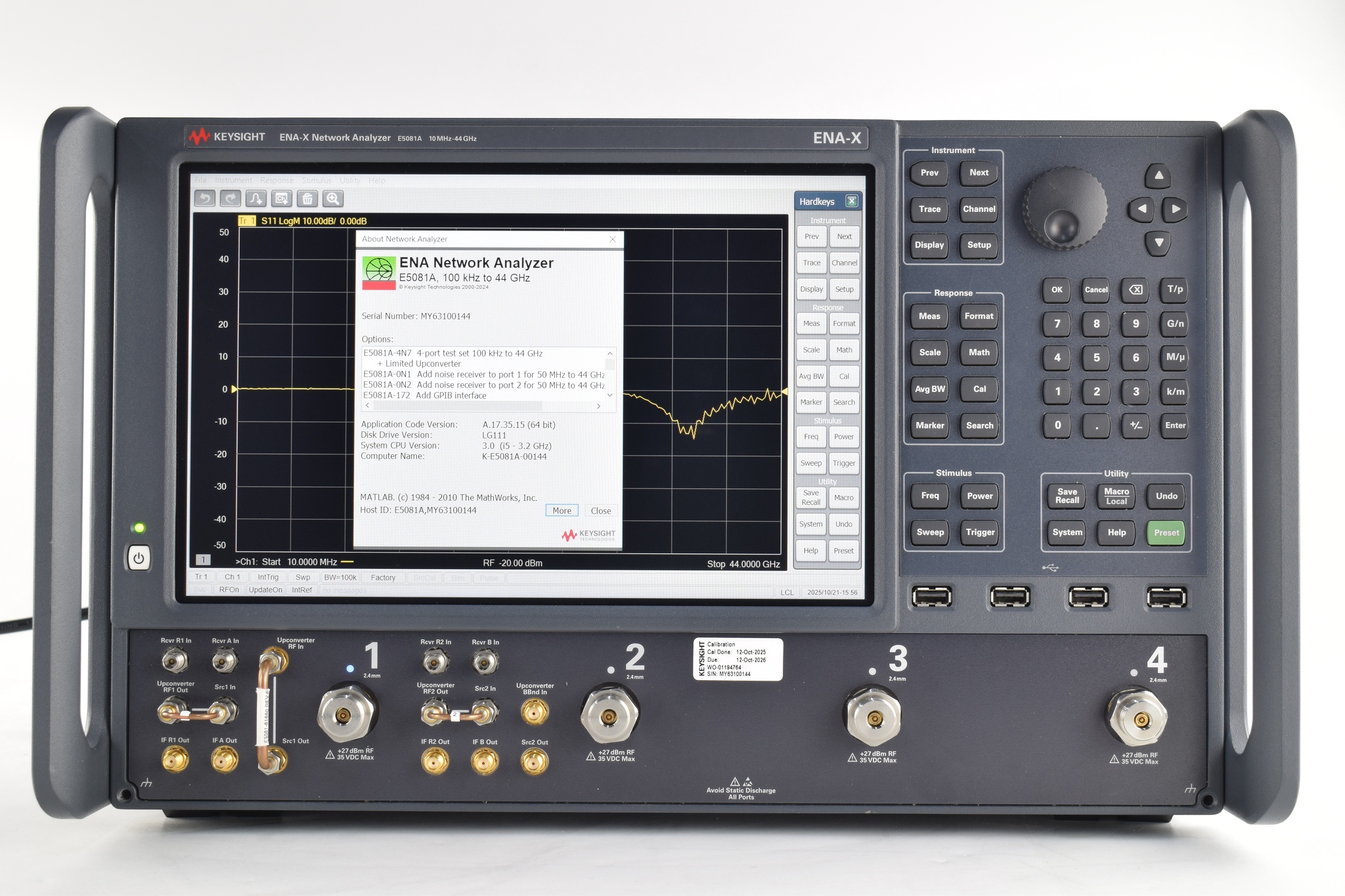Tap Trigger in the on-screen Hardkeys panel
This screenshot has height=896, width=1345.
[844, 463]
